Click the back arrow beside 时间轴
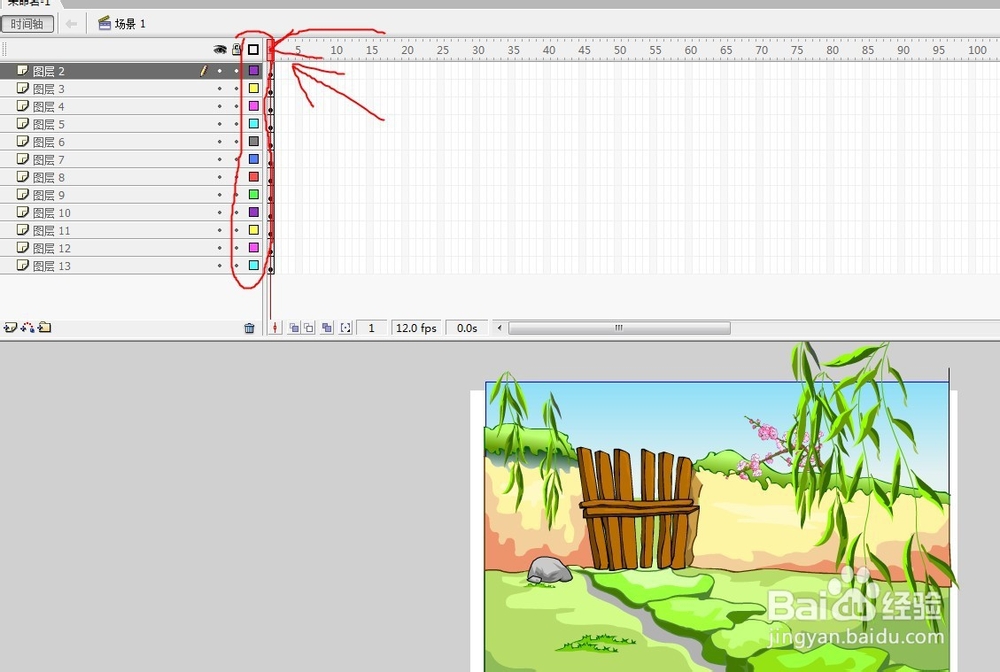Viewport: 1000px width, 672px height. pos(71,24)
